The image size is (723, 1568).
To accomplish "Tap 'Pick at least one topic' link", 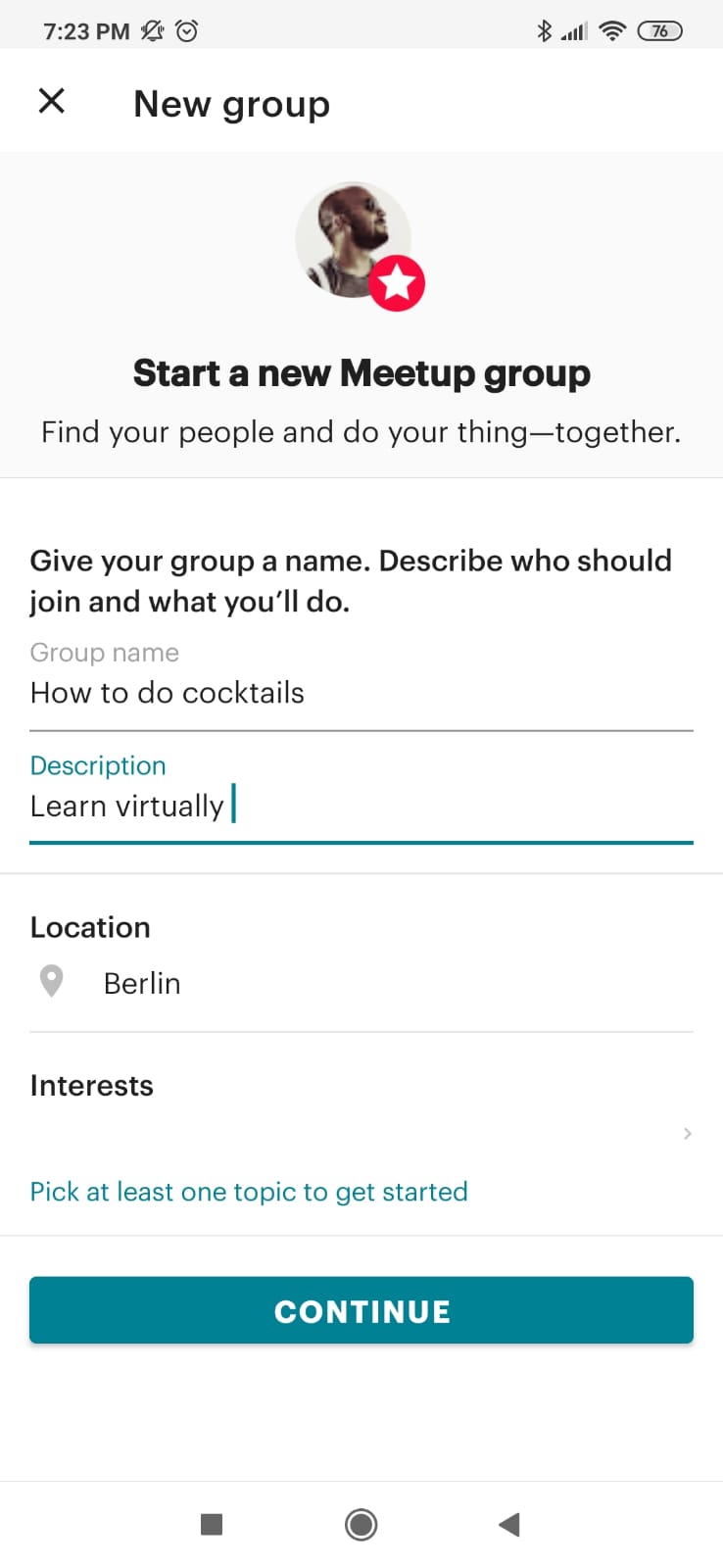I will tap(249, 1192).
